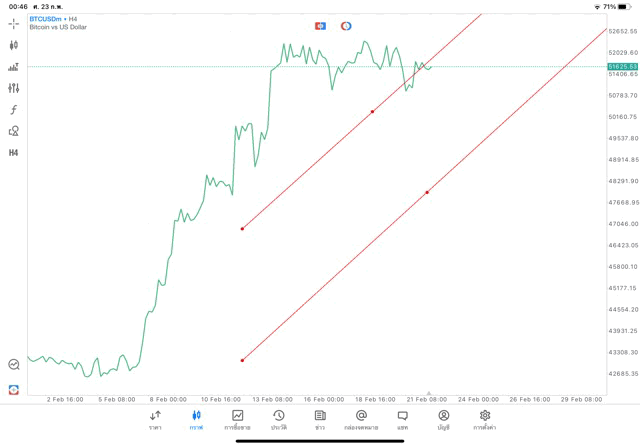This screenshot has height=447, width=640.
Task: Open the indicators list icon
Action: click(x=14, y=67)
